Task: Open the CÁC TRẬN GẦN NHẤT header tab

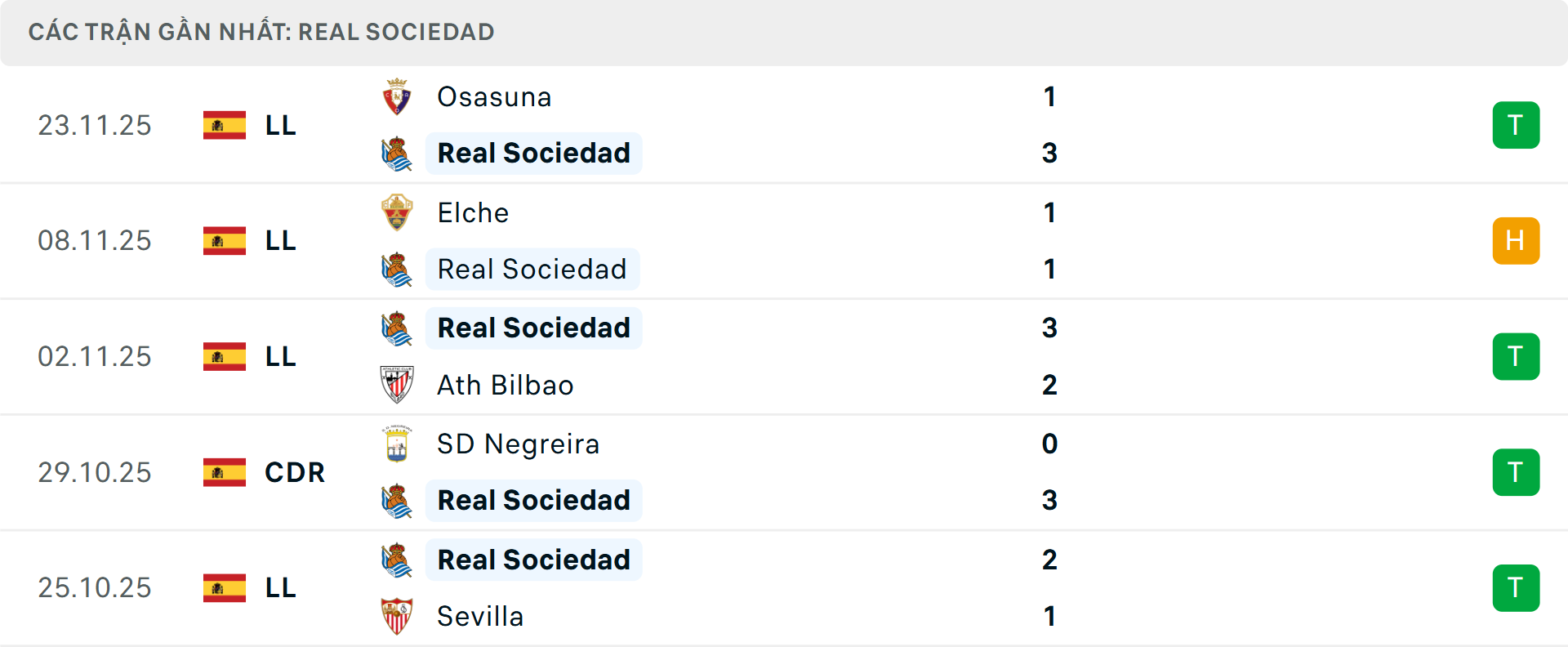Action: point(261,32)
